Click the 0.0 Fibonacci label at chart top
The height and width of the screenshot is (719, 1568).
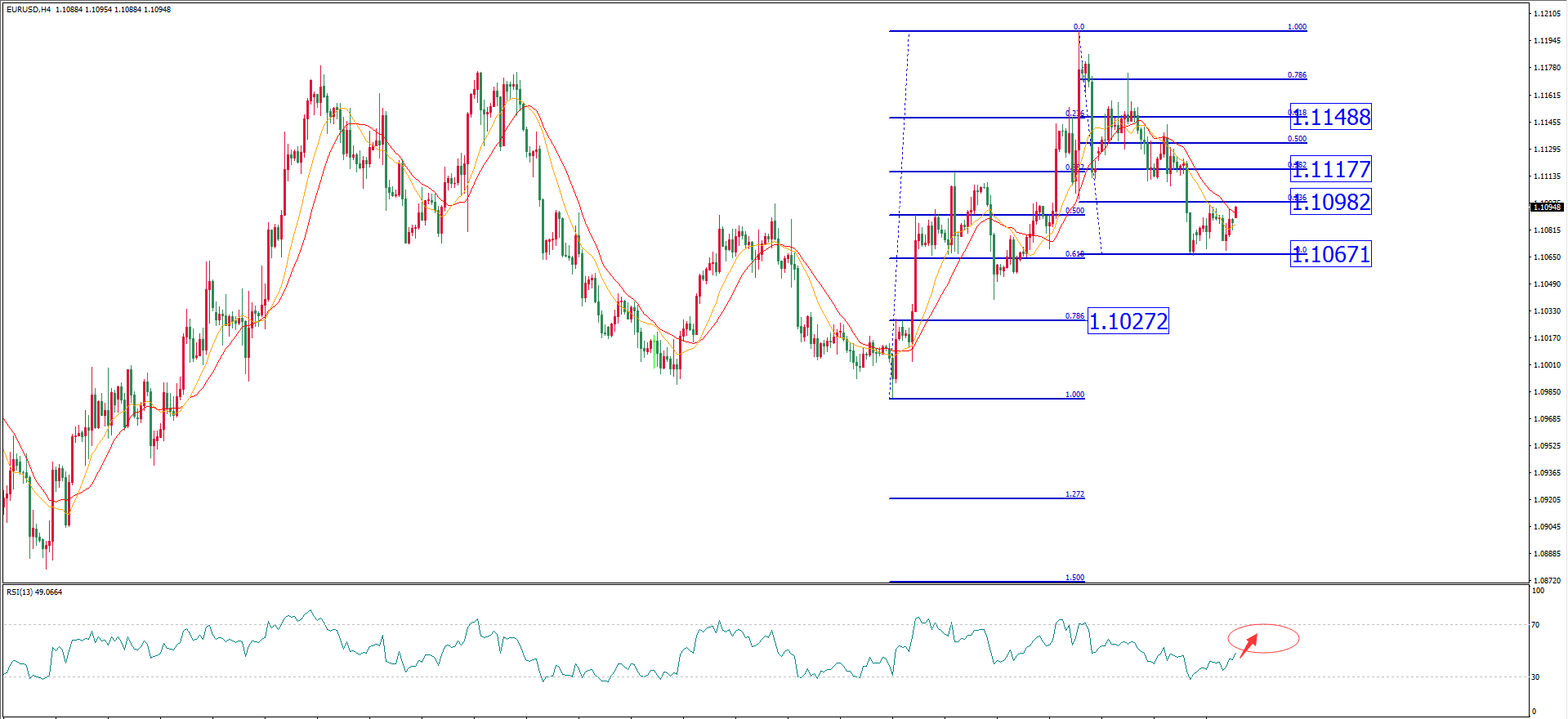[x=1079, y=27]
